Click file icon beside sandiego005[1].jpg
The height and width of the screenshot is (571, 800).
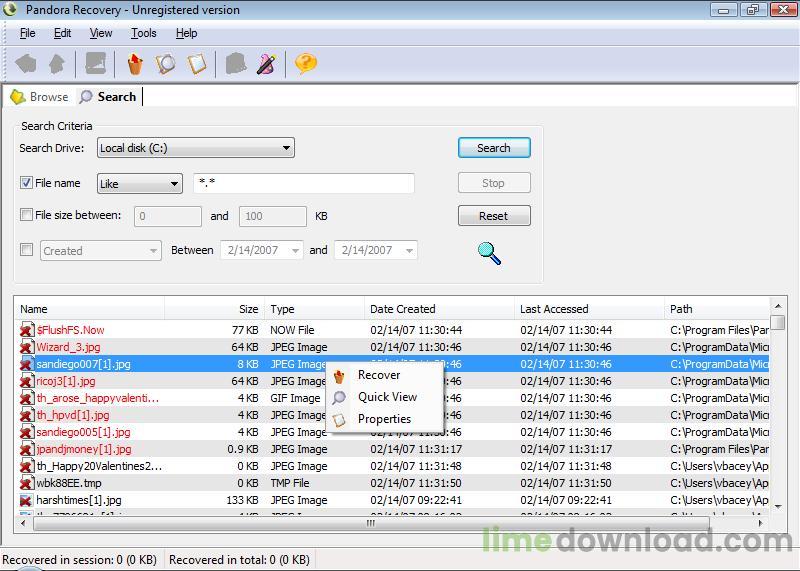tap(27, 432)
